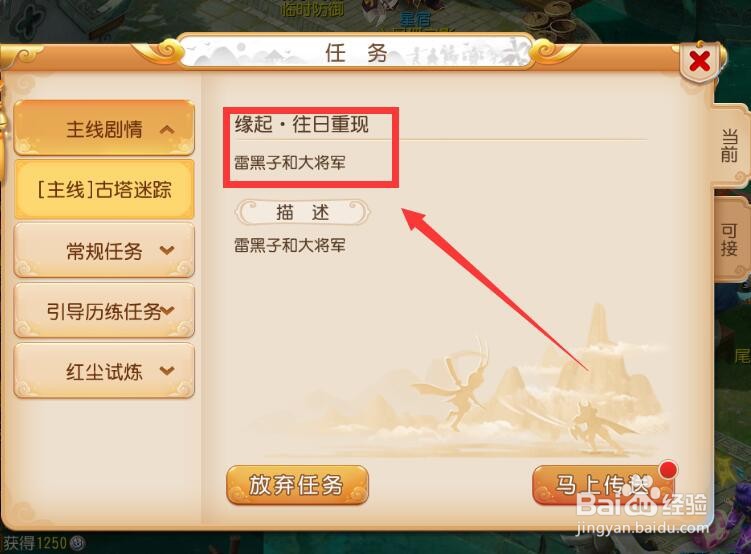Image resolution: width=751 pixels, height=554 pixels.
Task: Expand the 引导历练任务 category chevron
Action: (x=168, y=310)
